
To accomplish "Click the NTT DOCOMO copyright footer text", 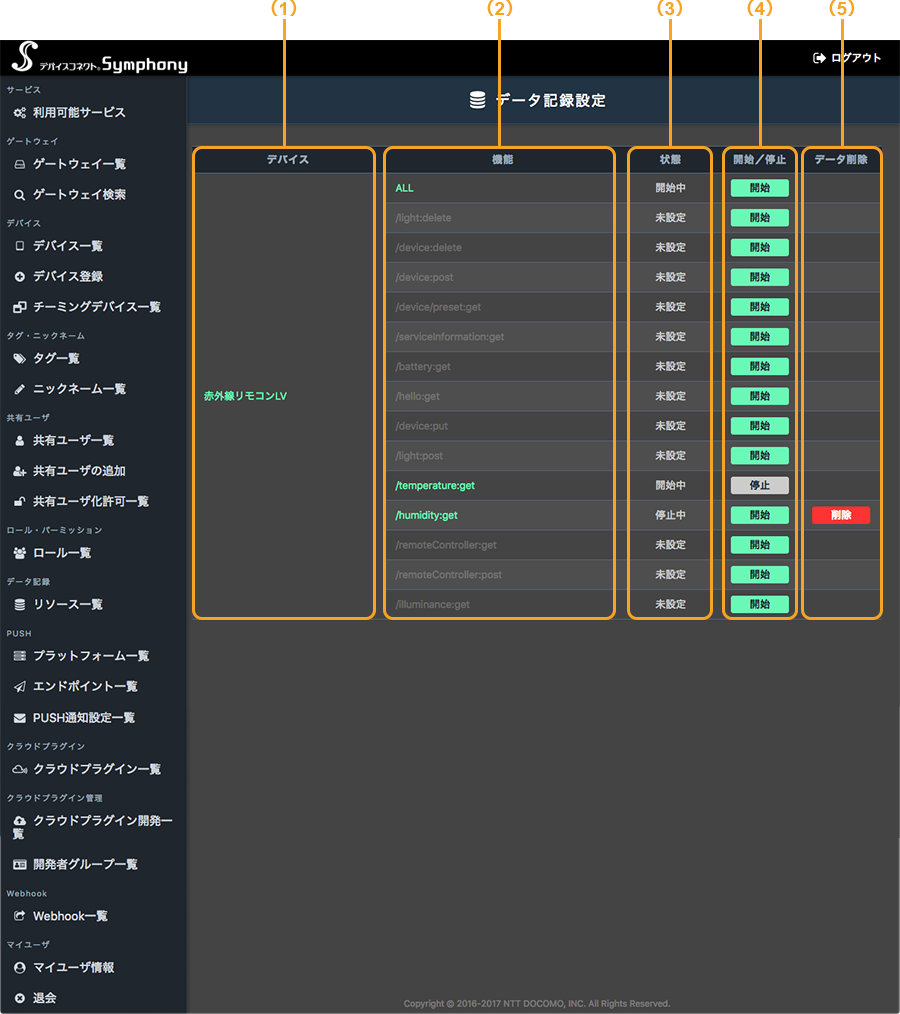I will [537, 1004].
